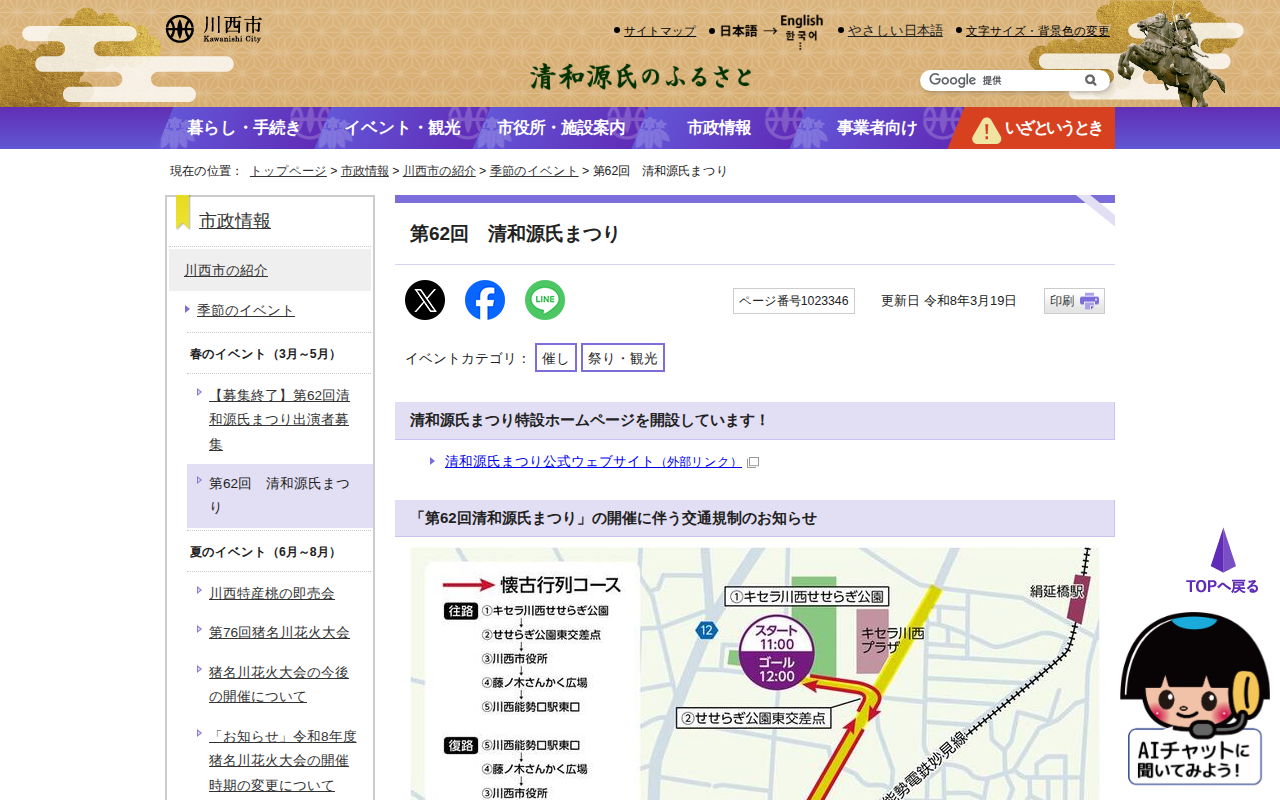Open the 清和源氏まつり official website link
The image size is (1280, 800).
593,462
